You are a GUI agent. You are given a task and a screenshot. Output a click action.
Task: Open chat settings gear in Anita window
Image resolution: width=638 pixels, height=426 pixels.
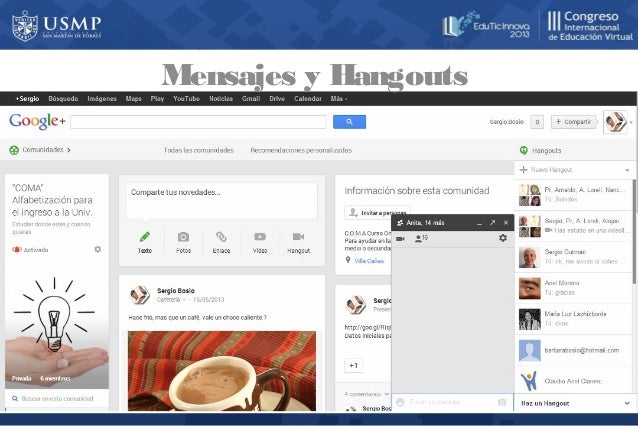(503, 238)
